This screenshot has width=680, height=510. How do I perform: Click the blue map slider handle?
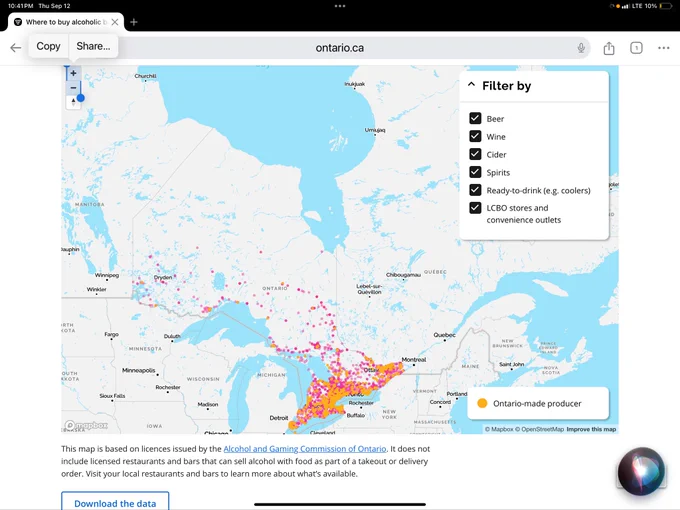[80, 98]
